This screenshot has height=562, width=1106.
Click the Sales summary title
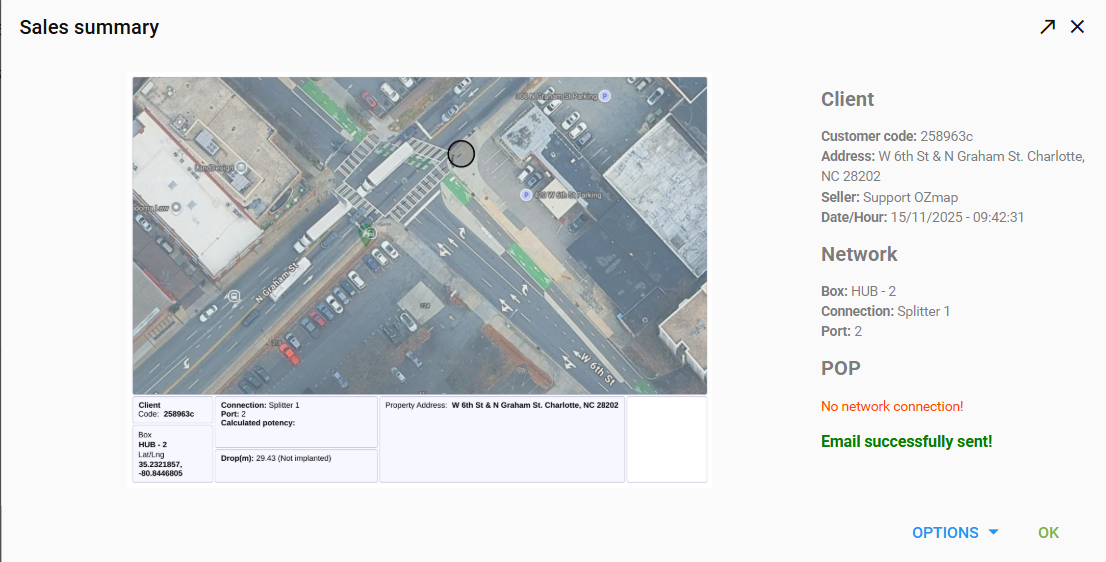tap(89, 28)
